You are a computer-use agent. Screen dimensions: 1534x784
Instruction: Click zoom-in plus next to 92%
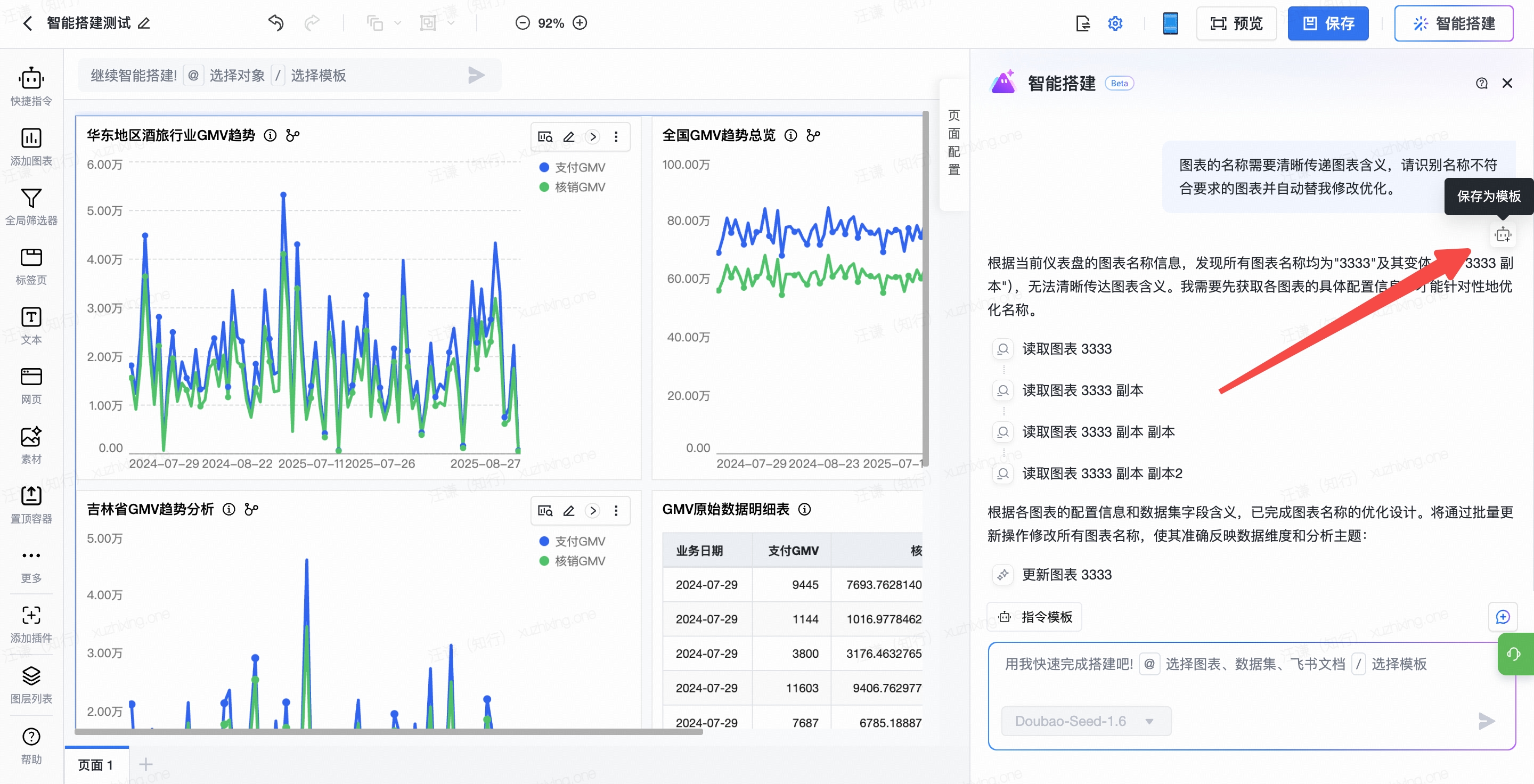(580, 23)
